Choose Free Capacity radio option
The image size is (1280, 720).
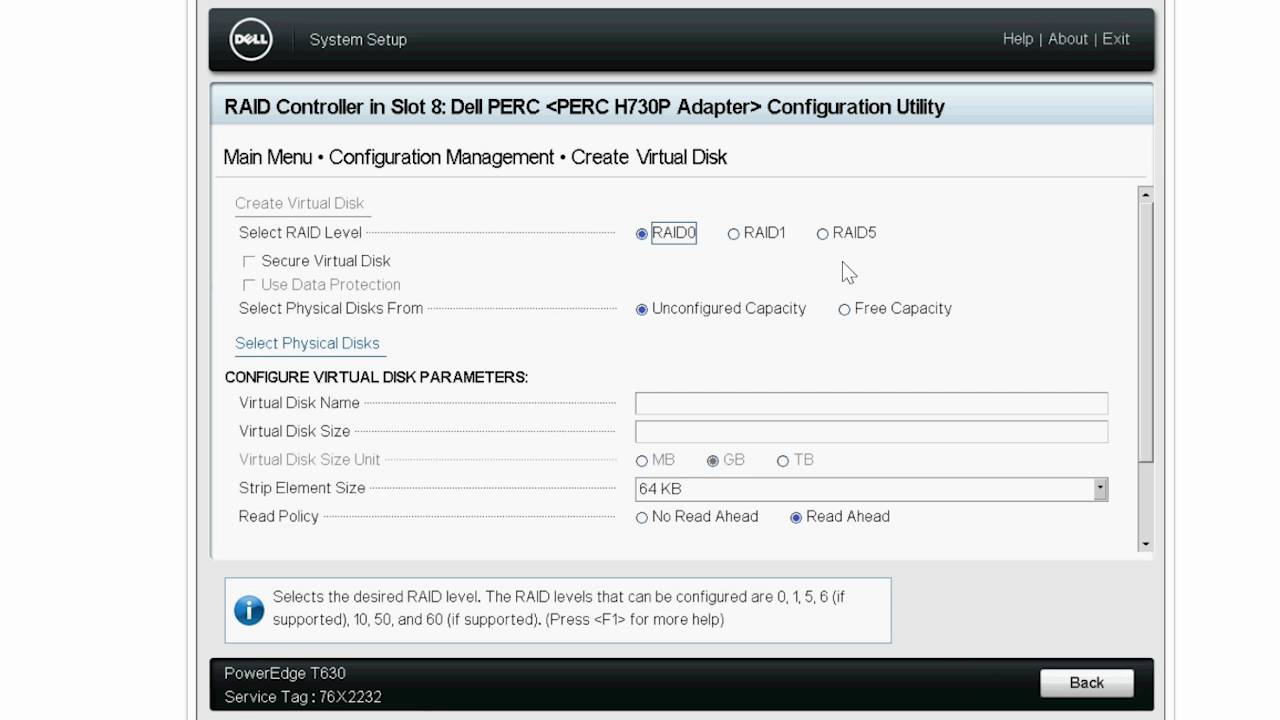[844, 310]
